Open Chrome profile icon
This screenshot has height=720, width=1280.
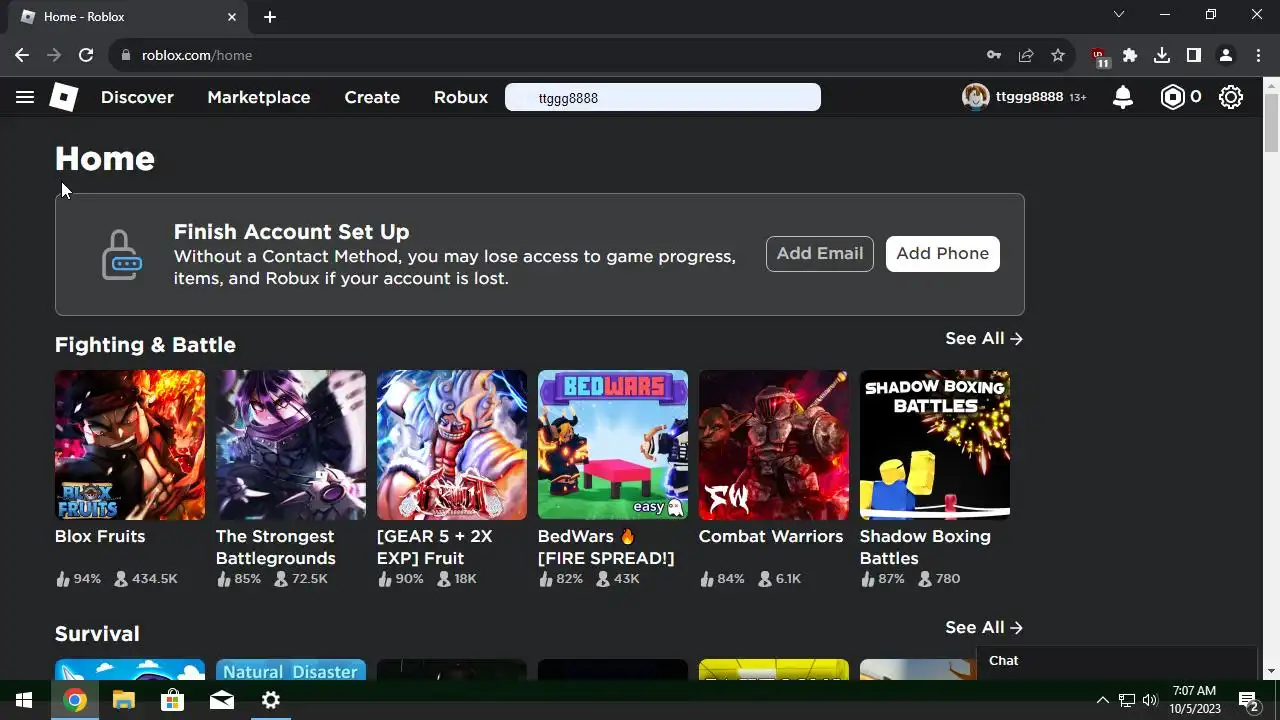click(x=1226, y=55)
